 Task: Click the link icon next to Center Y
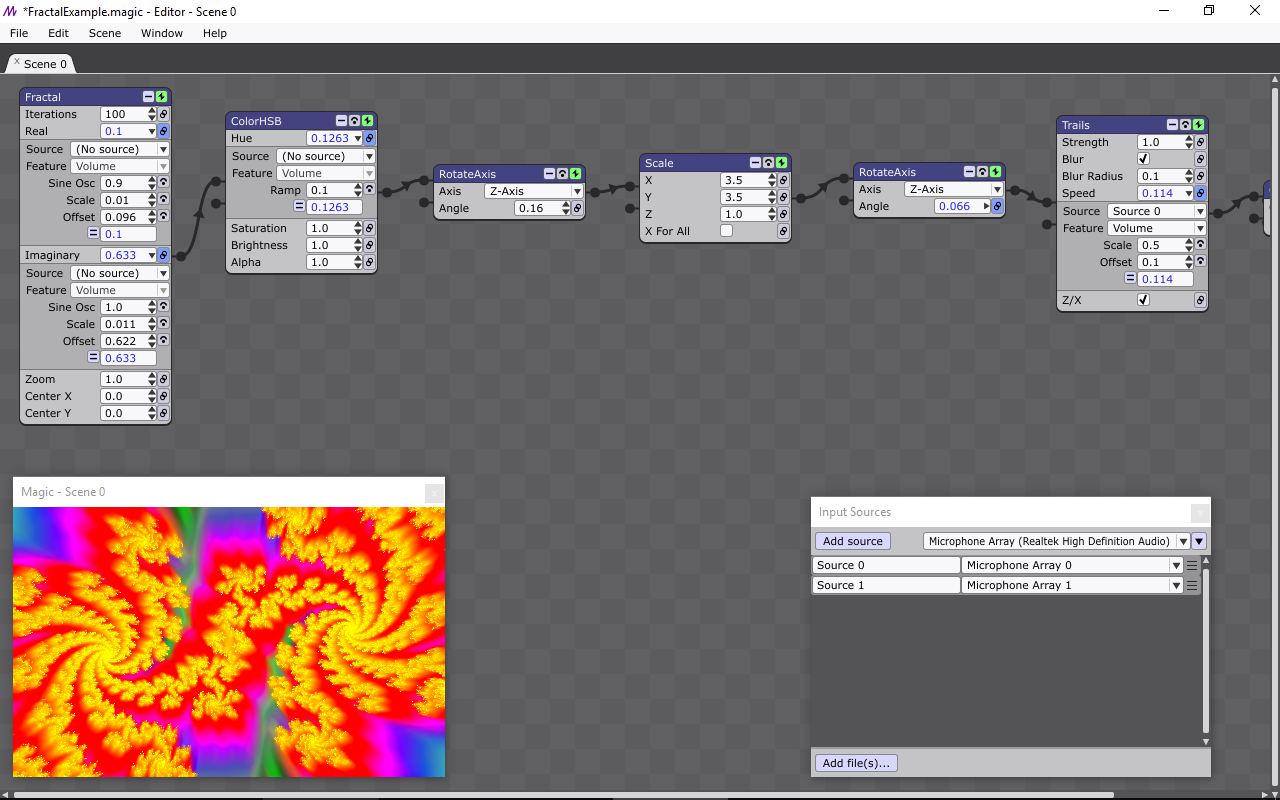coord(164,413)
